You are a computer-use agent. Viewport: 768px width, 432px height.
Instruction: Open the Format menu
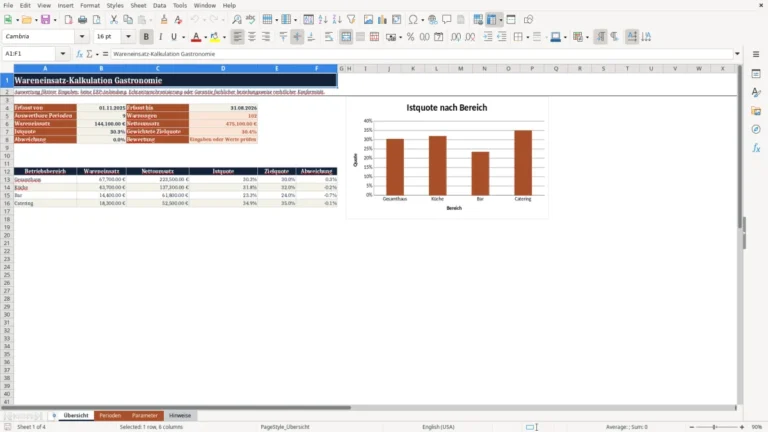tap(90, 5)
